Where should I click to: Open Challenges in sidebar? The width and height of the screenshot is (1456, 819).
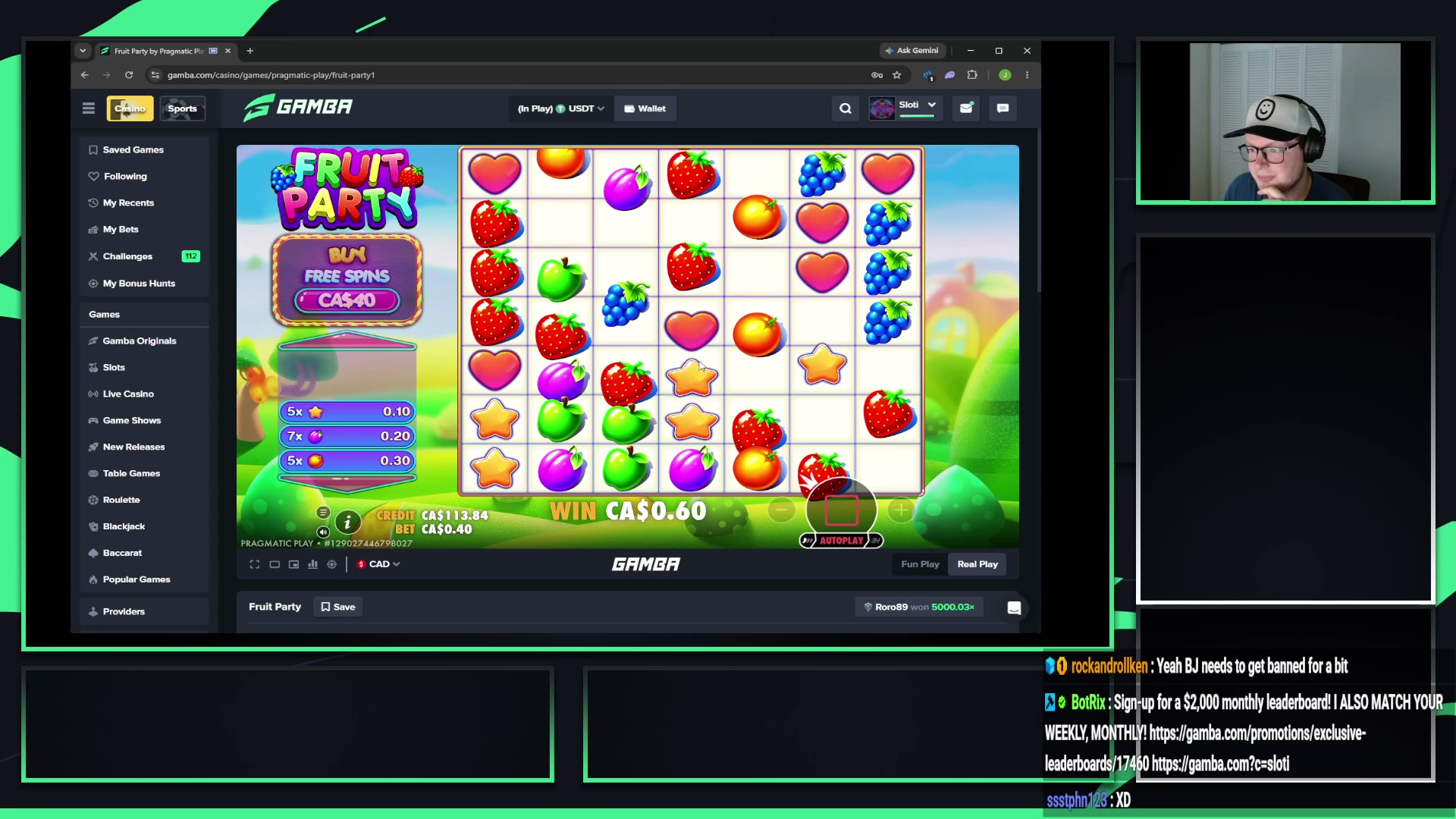coord(144,256)
